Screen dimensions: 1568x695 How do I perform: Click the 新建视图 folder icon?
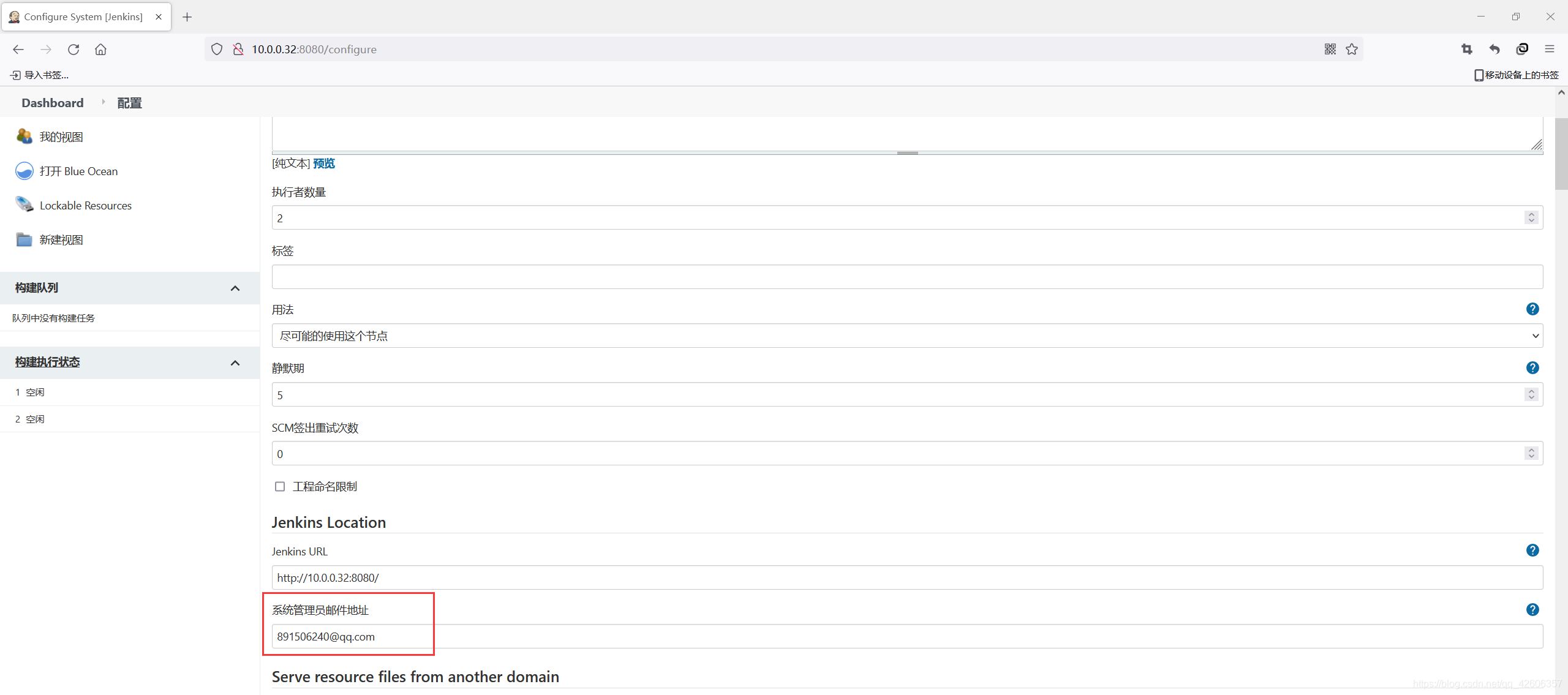[x=24, y=239]
